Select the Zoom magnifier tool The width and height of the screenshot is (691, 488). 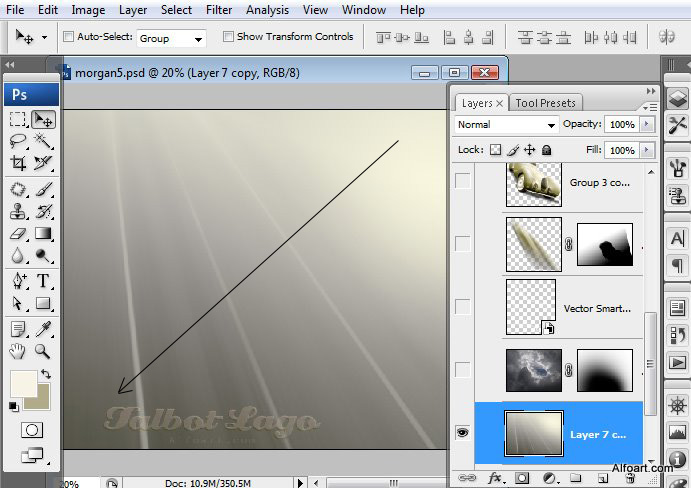[x=43, y=351]
